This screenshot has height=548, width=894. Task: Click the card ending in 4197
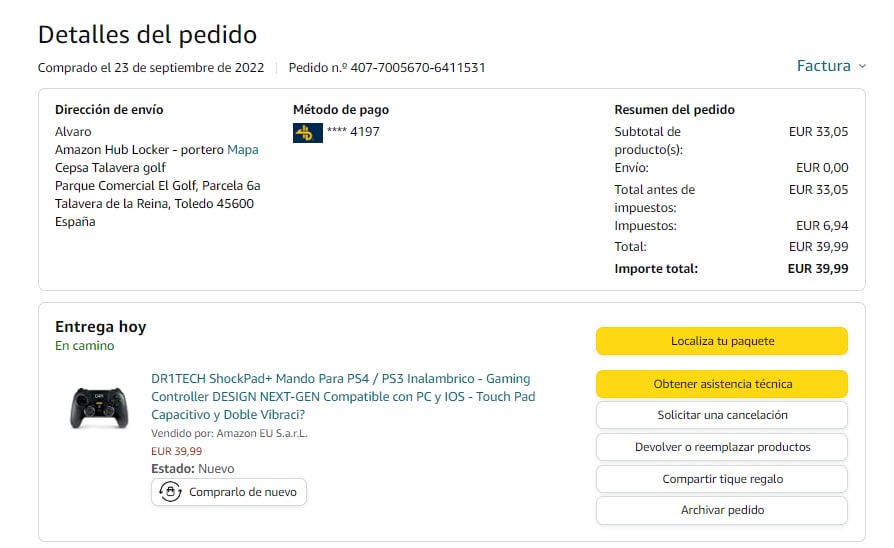pos(353,131)
